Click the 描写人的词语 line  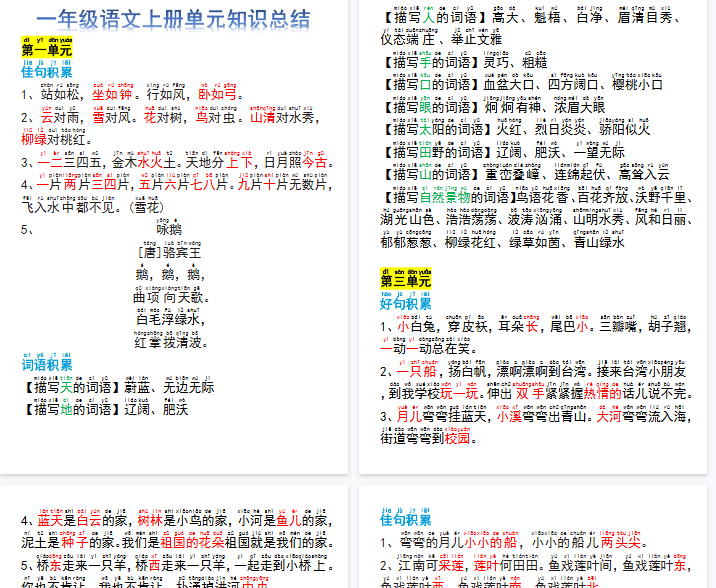[x=532, y=15]
